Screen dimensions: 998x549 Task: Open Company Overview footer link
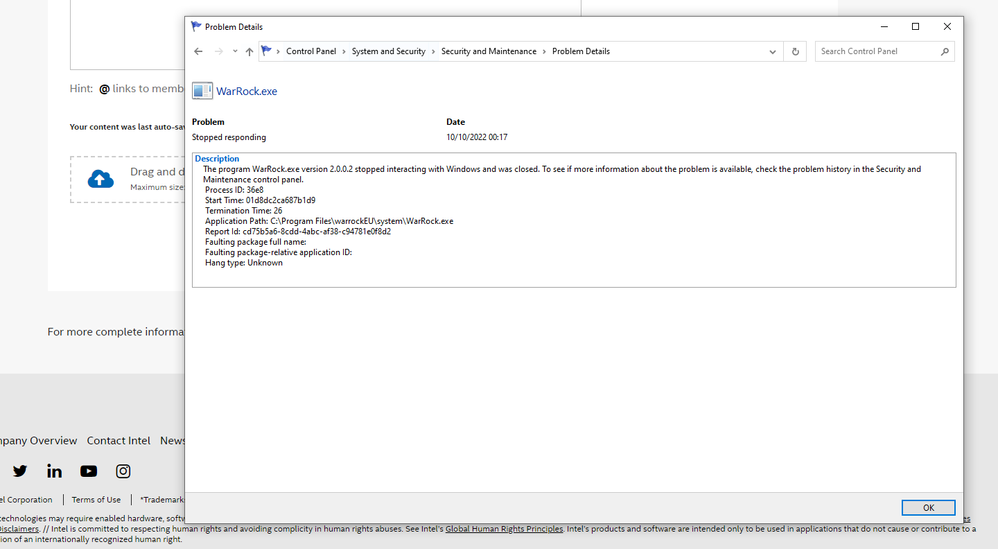coord(38,440)
